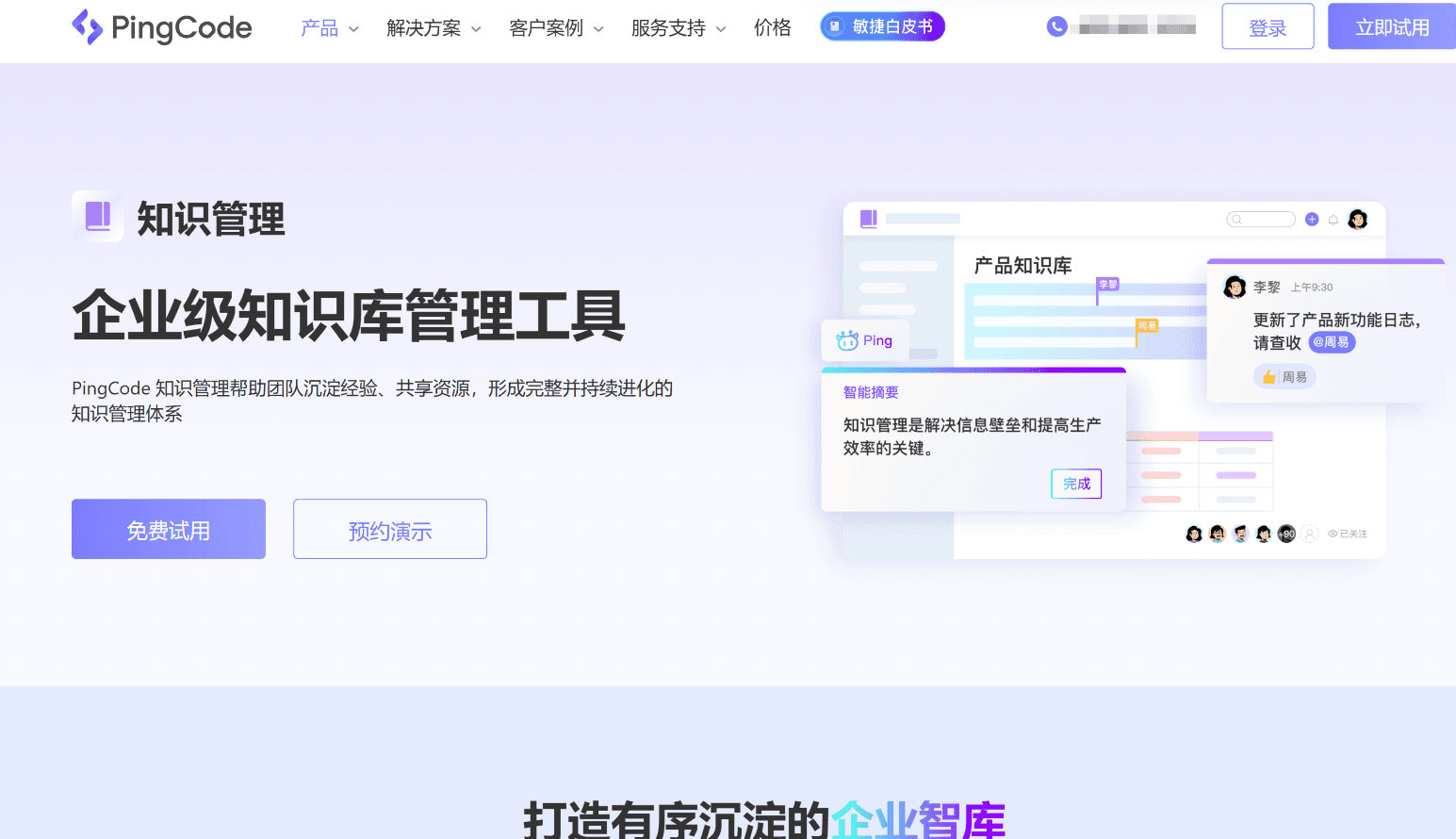Image resolution: width=1456 pixels, height=839 pixels.
Task: Expand the 解决方案 chevron arrow
Action: [476, 29]
